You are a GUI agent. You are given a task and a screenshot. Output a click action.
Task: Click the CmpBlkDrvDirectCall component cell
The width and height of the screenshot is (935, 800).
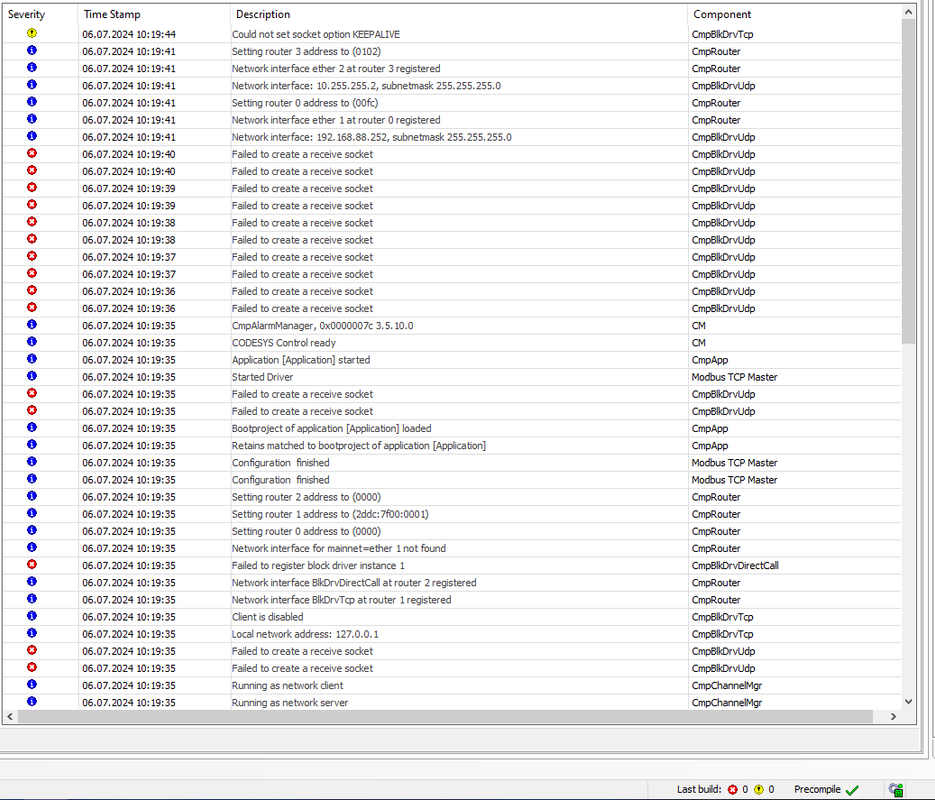coord(735,566)
